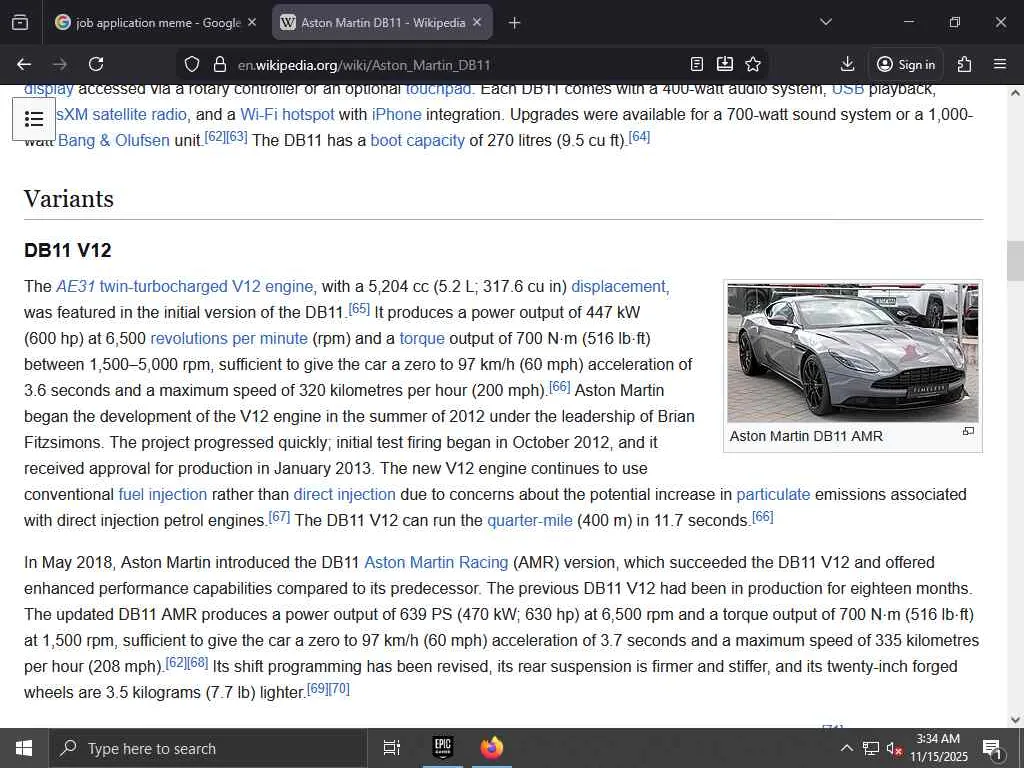Sign in to Firefox account

906,65
